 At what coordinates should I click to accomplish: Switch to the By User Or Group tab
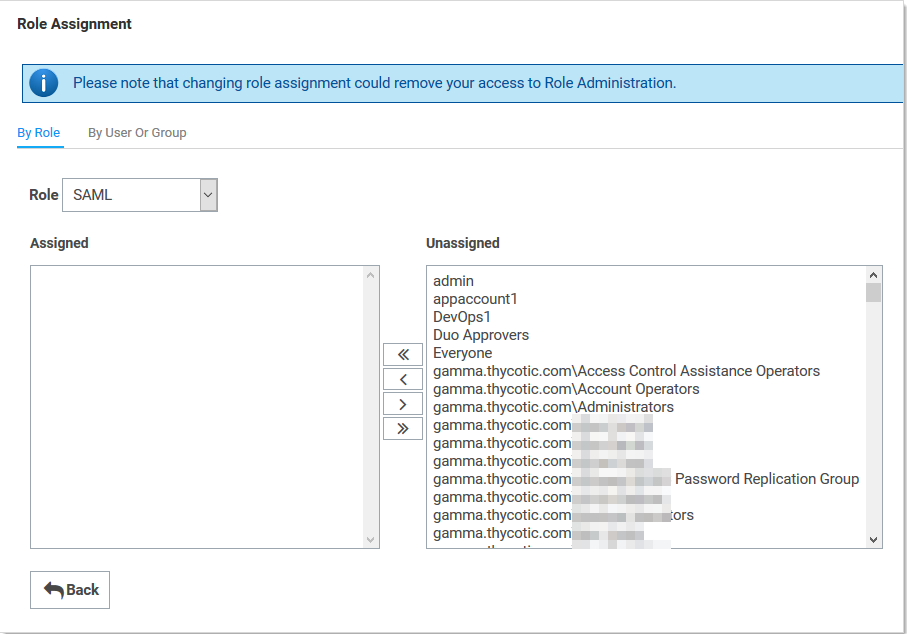pos(137,133)
